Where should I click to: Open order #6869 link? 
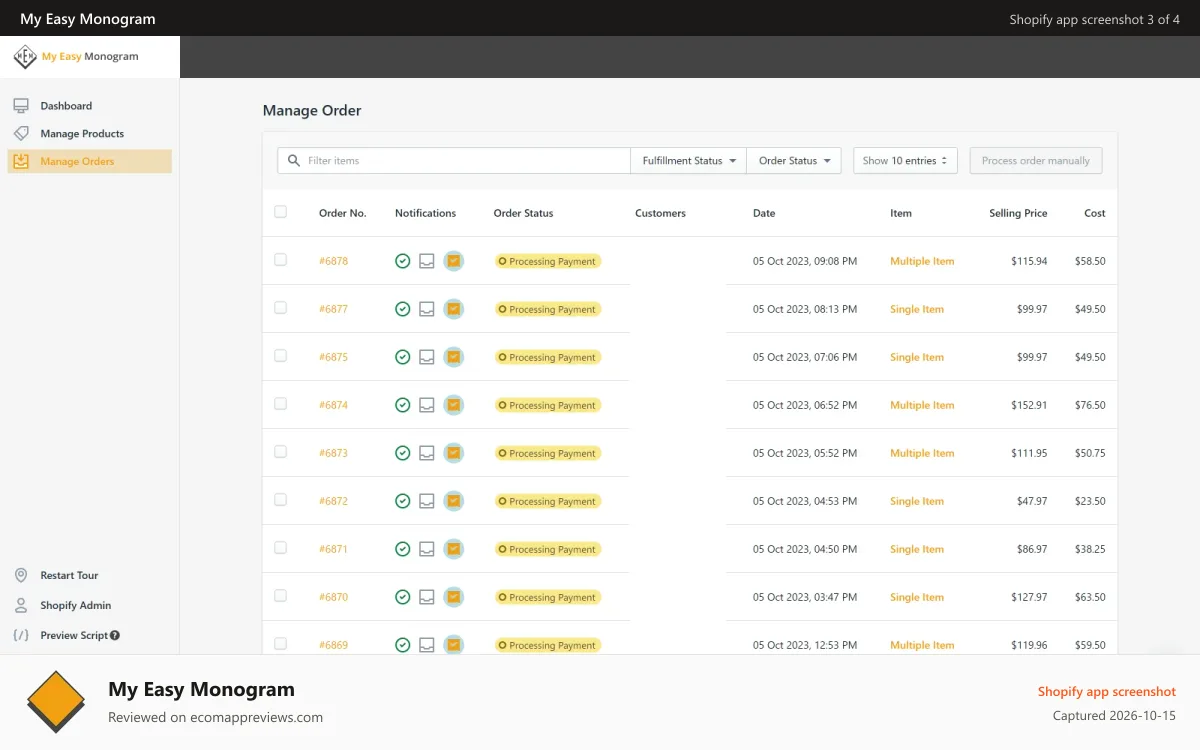(334, 645)
